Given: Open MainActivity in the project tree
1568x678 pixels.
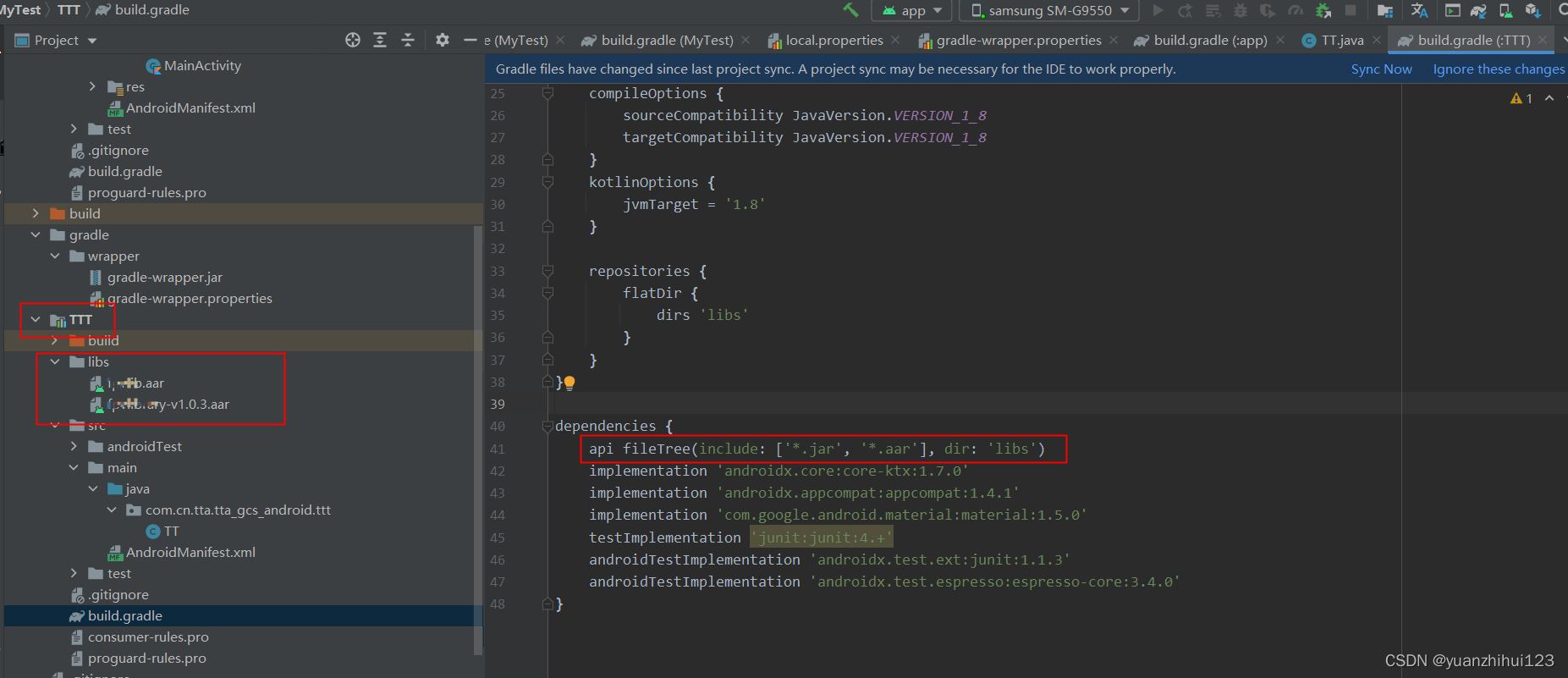Looking at the screenshot, I should (x=202, y=65).
